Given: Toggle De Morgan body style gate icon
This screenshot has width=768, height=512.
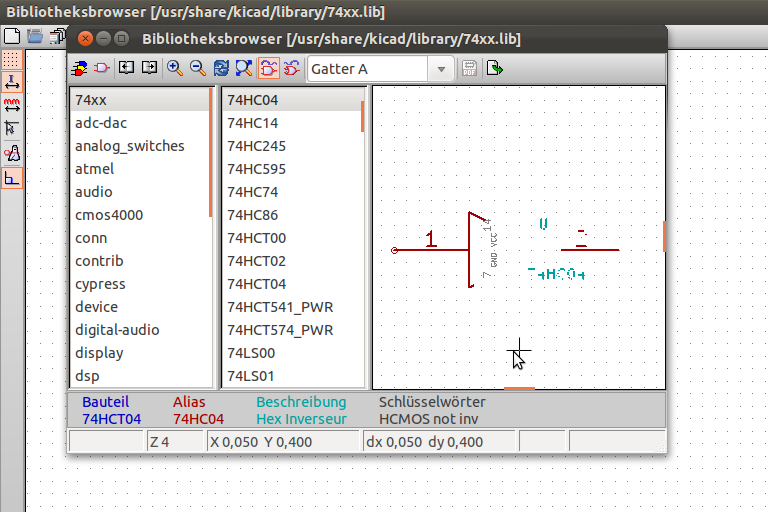Looking at the screenshot, I should 292,69.
